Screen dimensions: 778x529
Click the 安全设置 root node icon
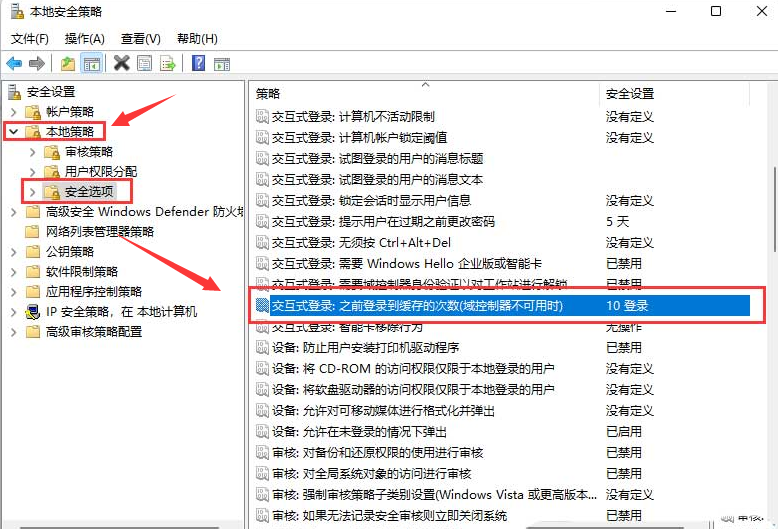tap(15, 92)
